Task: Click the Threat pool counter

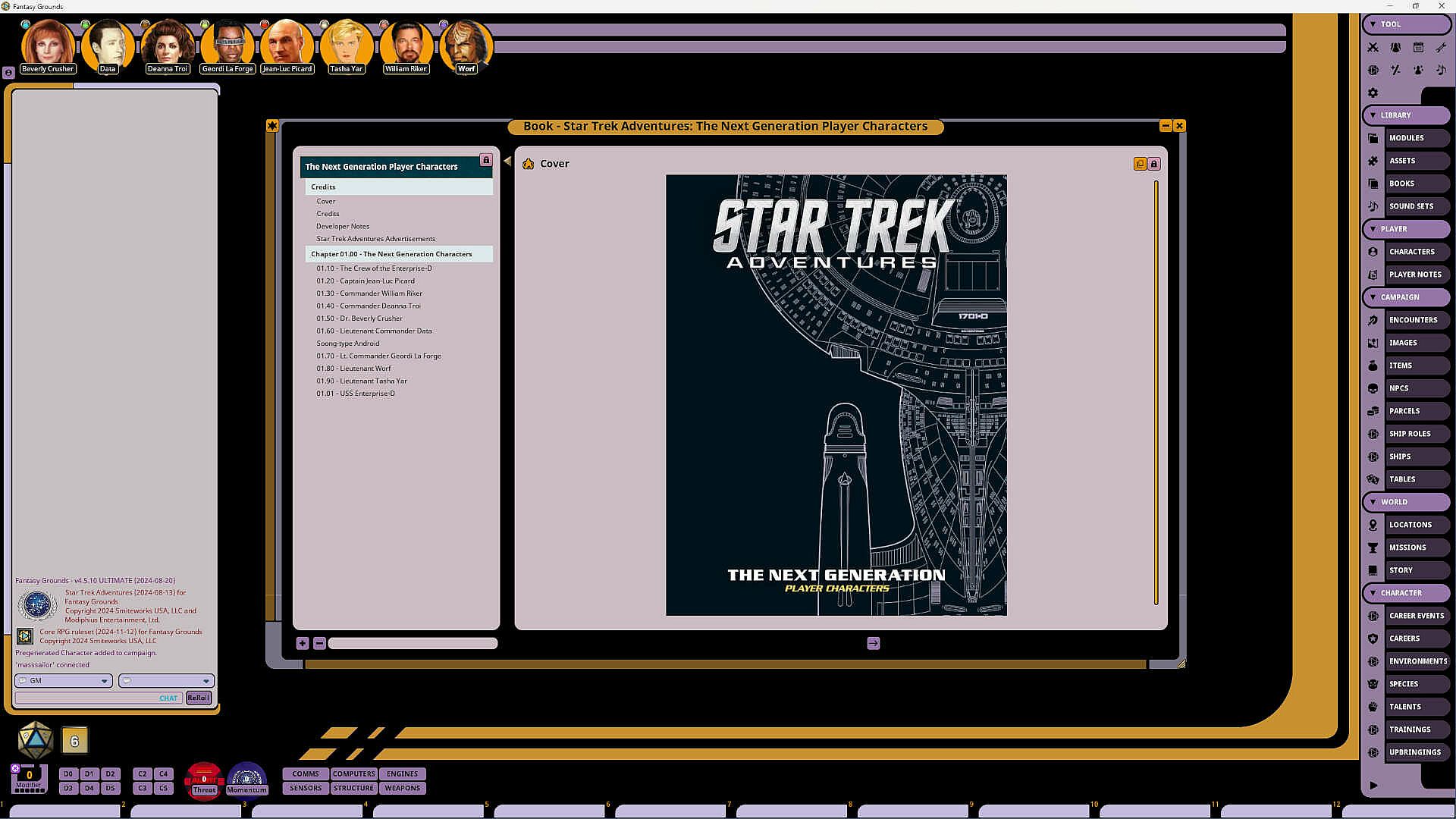Action: (x=203, y=780)
